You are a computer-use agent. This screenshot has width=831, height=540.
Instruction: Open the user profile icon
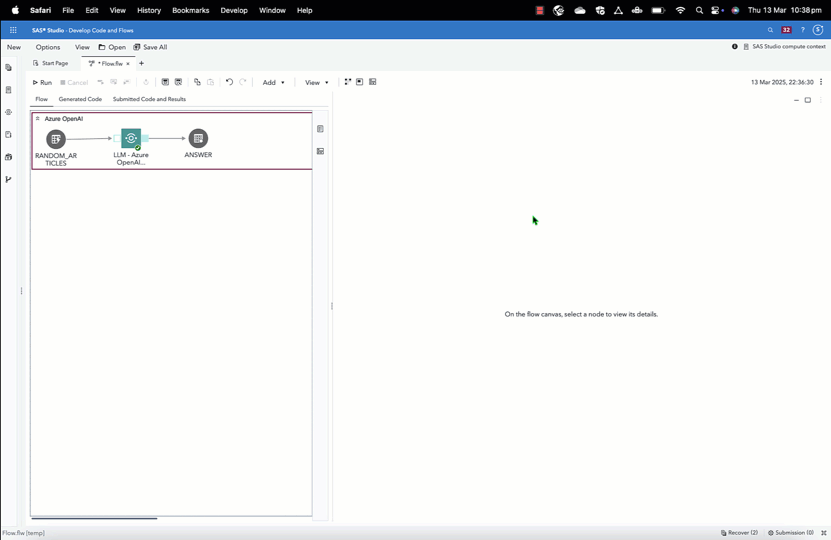818,30
